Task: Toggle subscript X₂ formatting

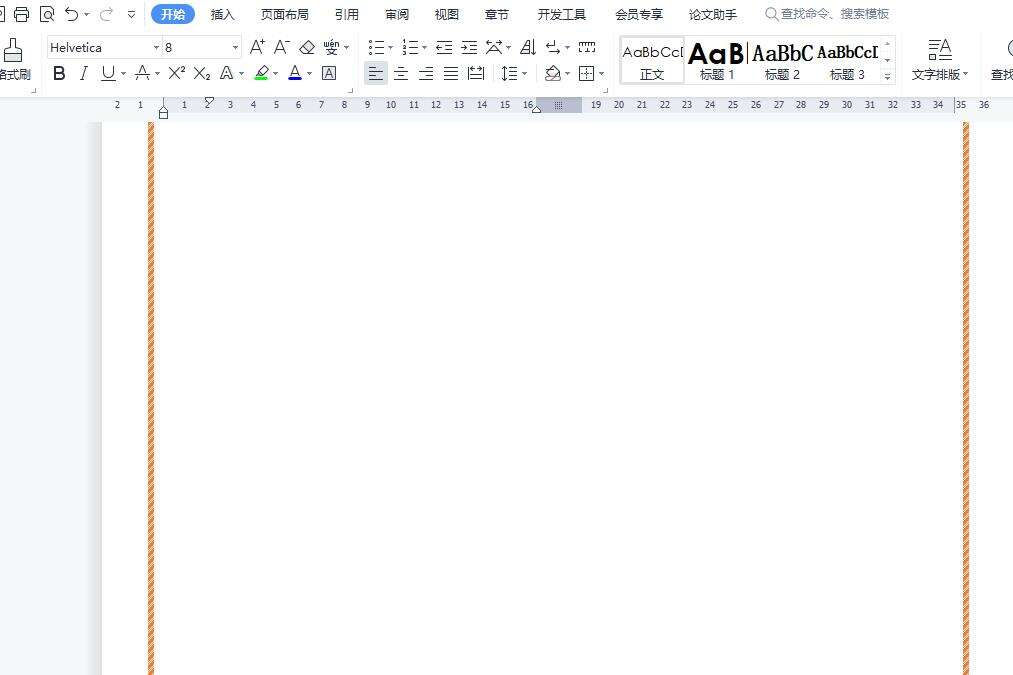Action: pyautogui.click(x=202, y=73)
